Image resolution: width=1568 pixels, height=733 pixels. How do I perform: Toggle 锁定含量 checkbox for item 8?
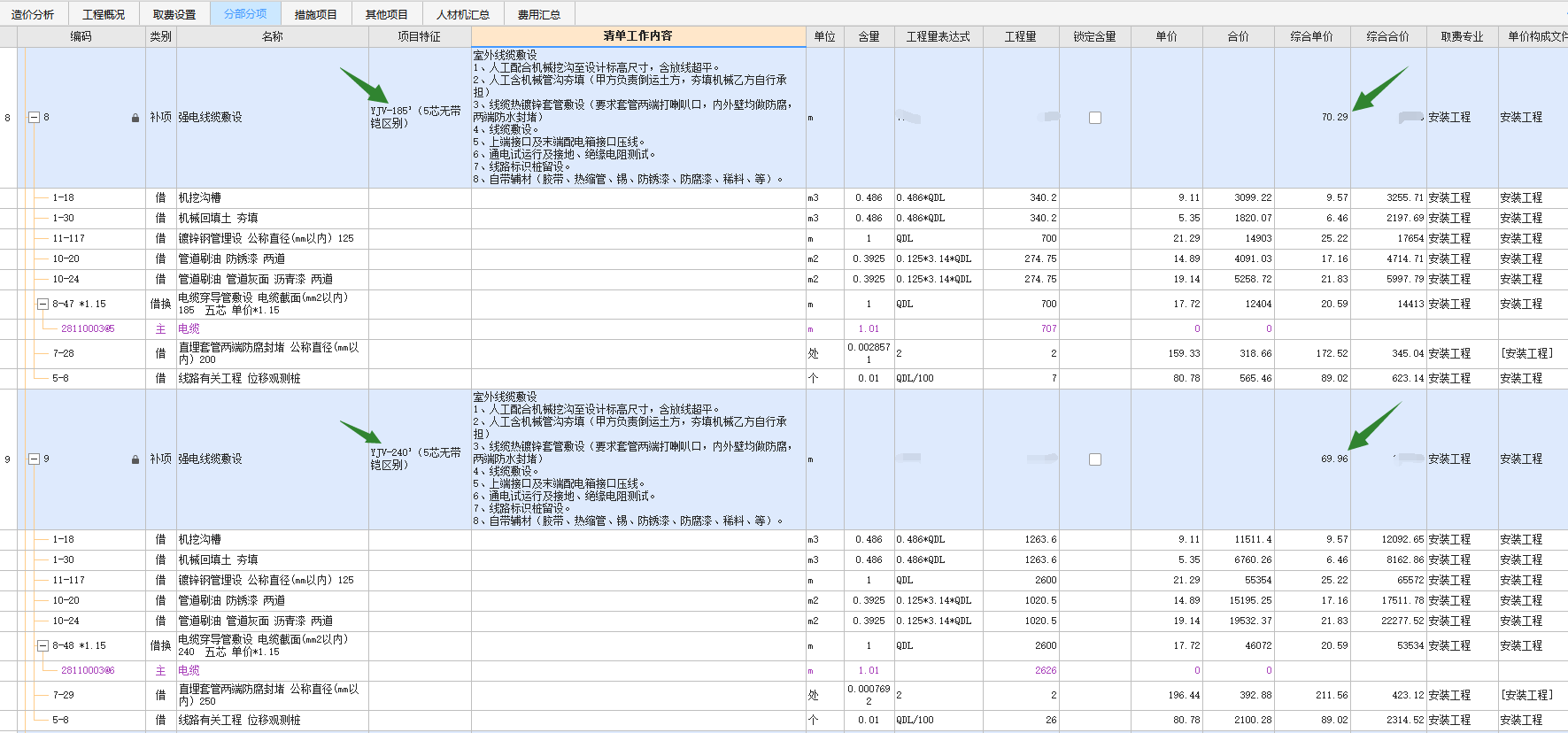[1095, 118]
